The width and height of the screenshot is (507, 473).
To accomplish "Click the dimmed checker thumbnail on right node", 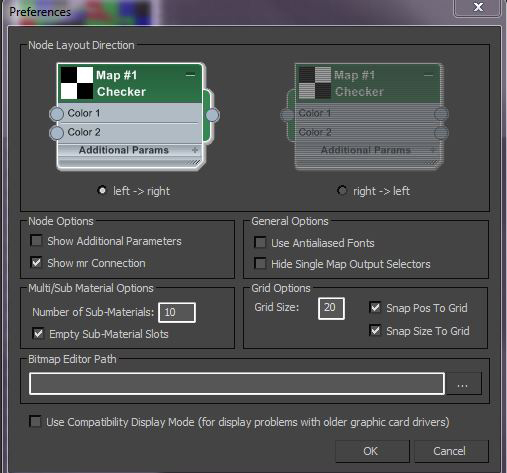I will [315, 83].
